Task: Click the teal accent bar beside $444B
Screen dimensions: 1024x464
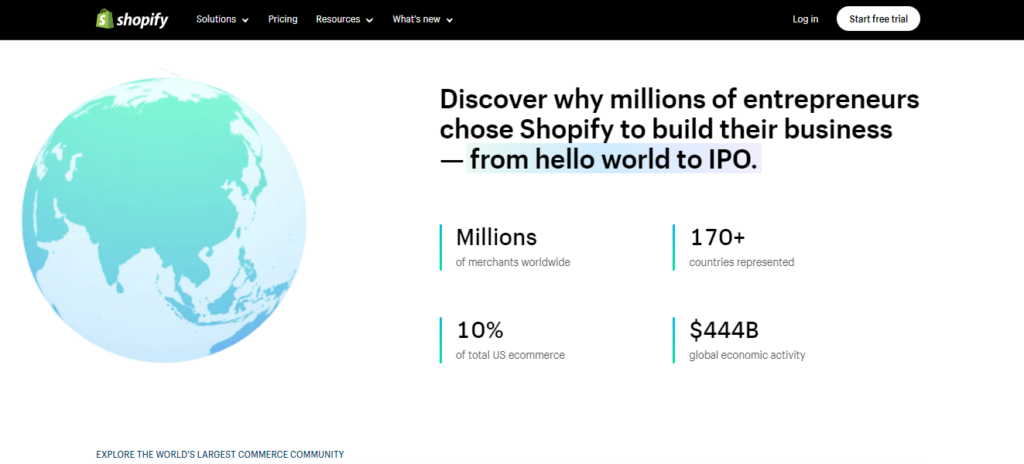Action: [x=675, y=340]
